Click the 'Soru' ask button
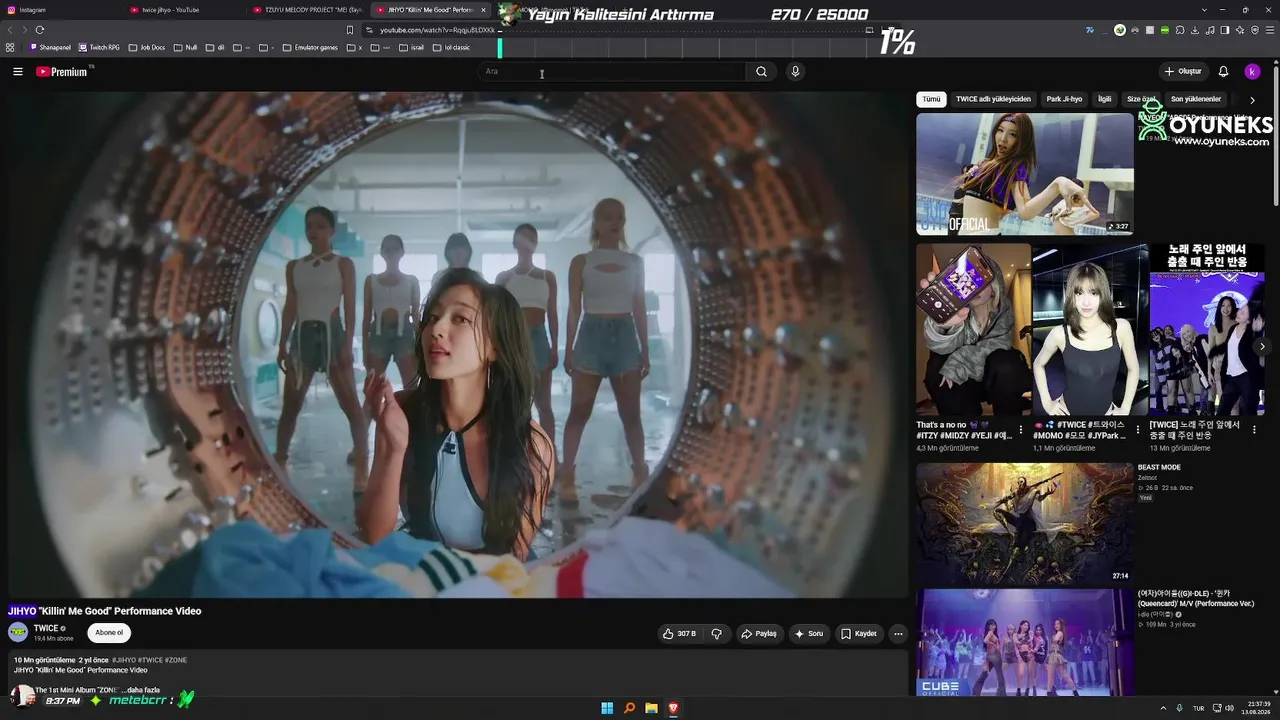The height and width of the screenshot is (720, 1280). point(808,633)
